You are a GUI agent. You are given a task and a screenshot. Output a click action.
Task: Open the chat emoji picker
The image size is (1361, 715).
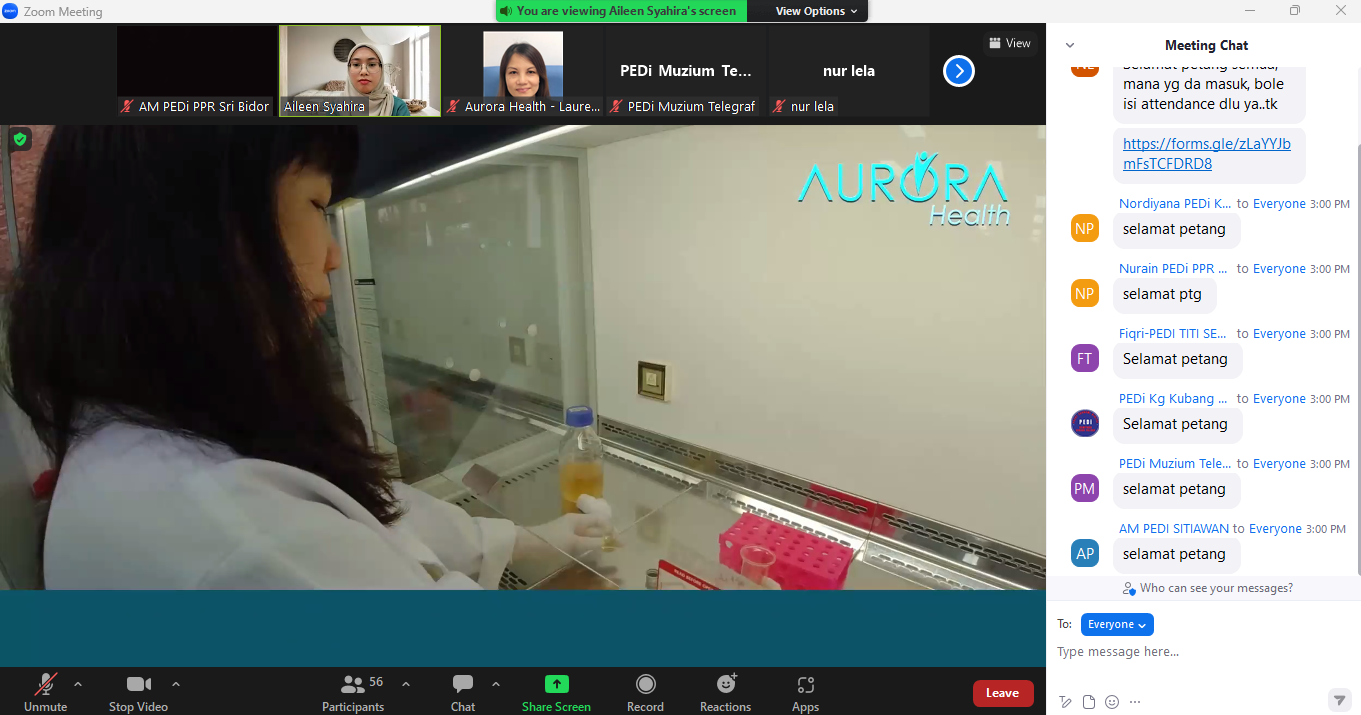coord(1112,702)
